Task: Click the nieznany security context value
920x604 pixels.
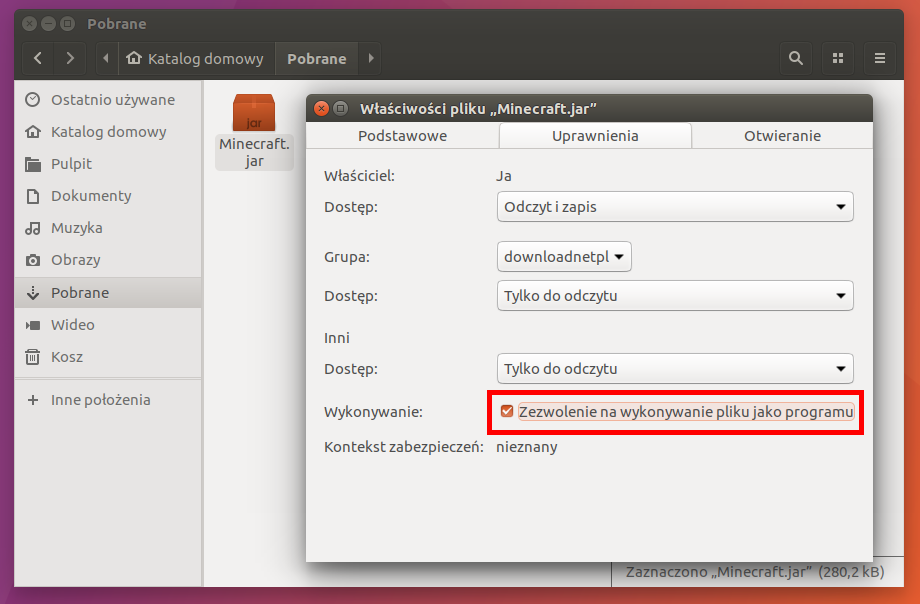Action: click(527, 447)
